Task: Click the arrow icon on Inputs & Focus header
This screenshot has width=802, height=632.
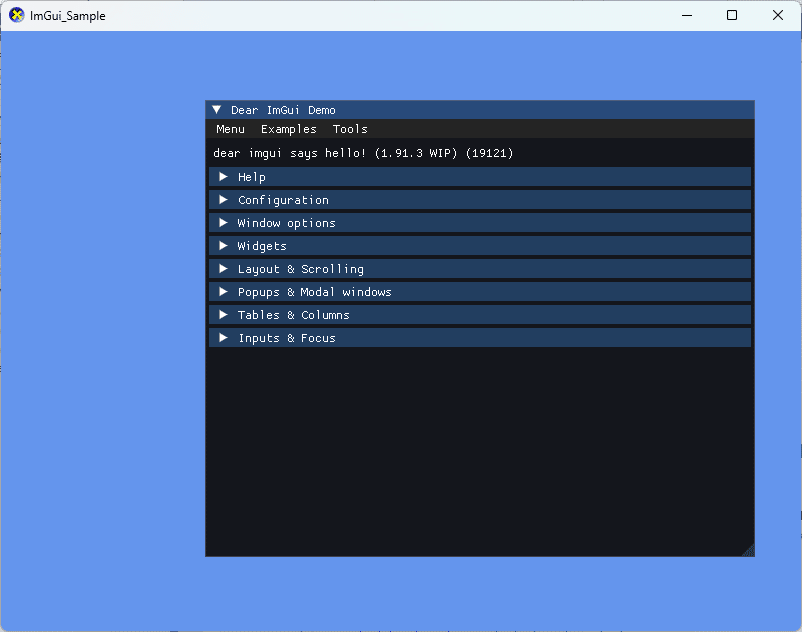Action: (223, 337)
